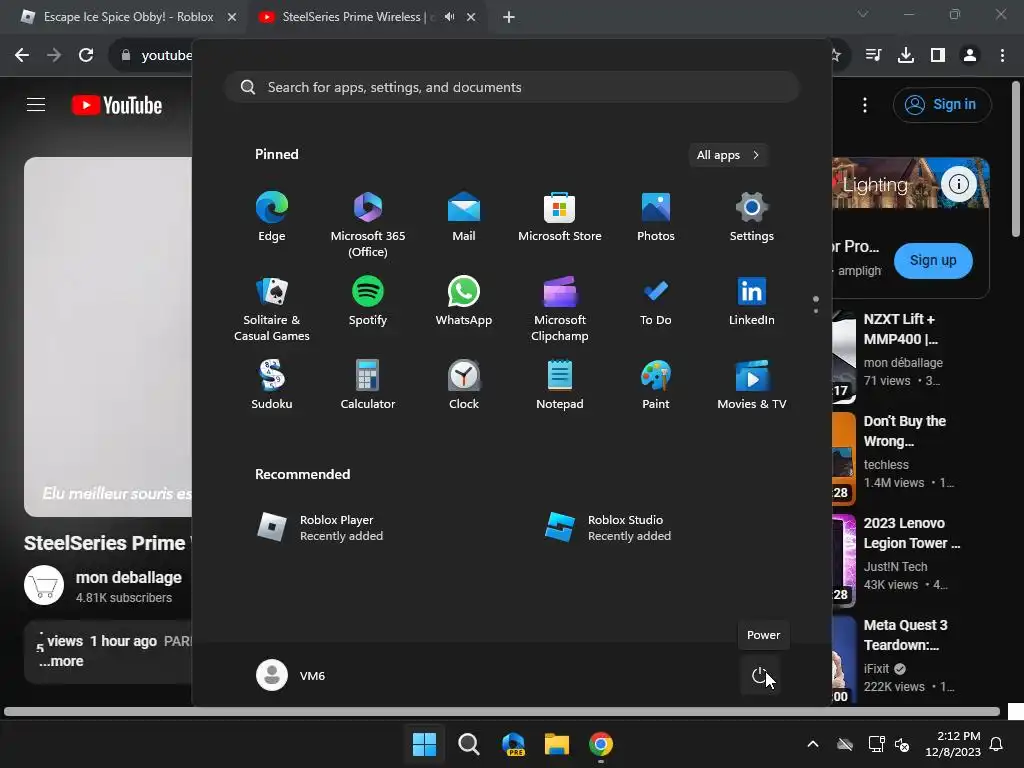Launch Spotify
This screenshot has height=768, width=1024.
click(x=368, y=301)
